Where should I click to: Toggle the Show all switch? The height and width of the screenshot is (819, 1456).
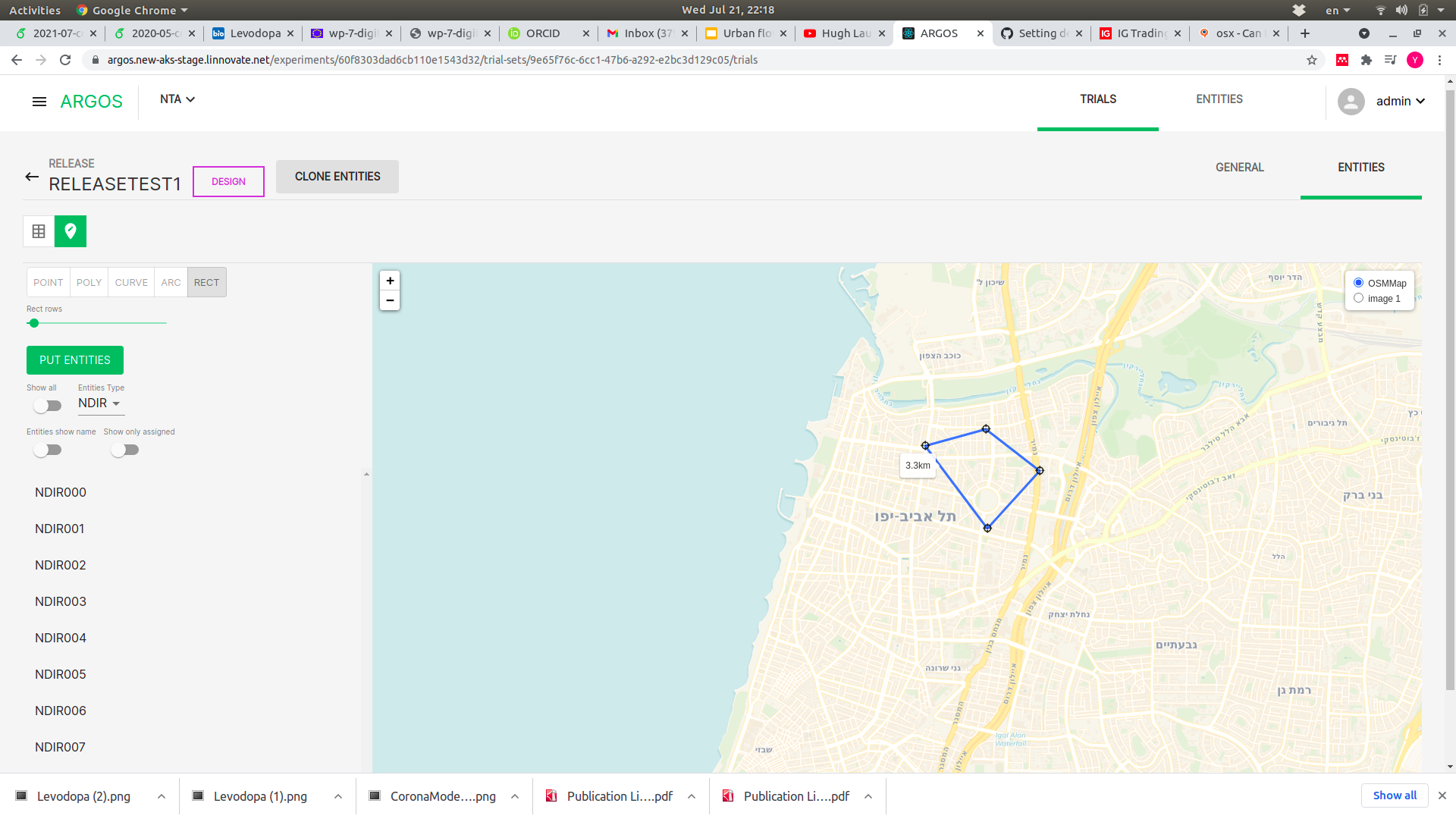pyautogui.click(x=47, y=406)
